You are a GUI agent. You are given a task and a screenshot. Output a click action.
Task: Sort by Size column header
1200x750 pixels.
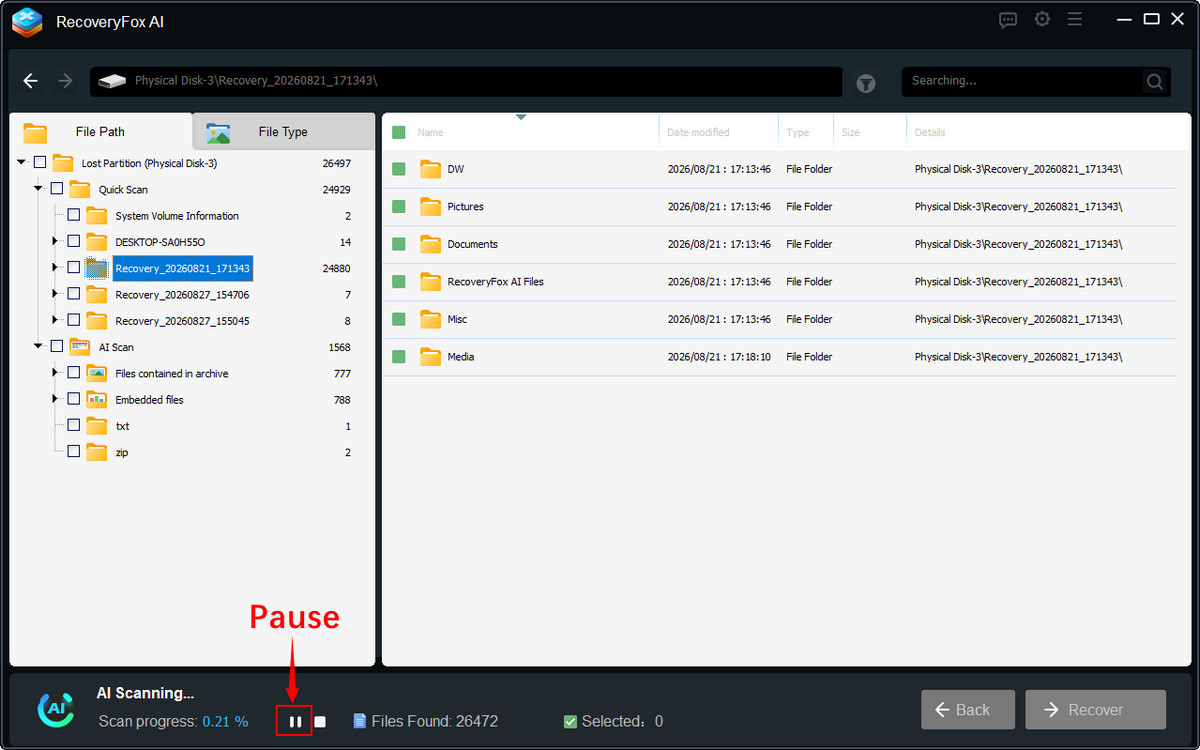[x=850, y=132]
